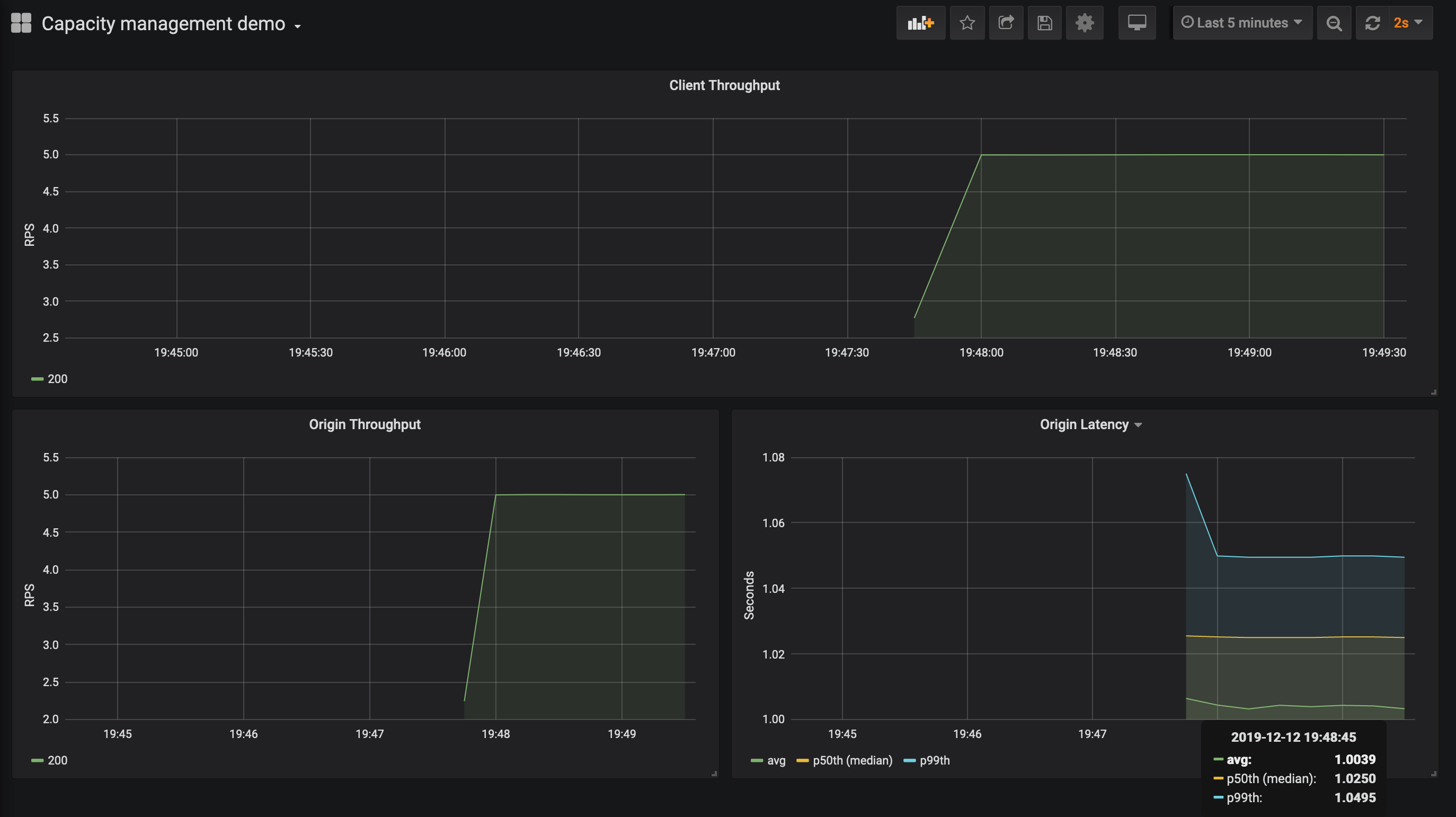Click the Origin Throughput panel resize handle
Viewport: 1456px width, 817px height.
714,774
